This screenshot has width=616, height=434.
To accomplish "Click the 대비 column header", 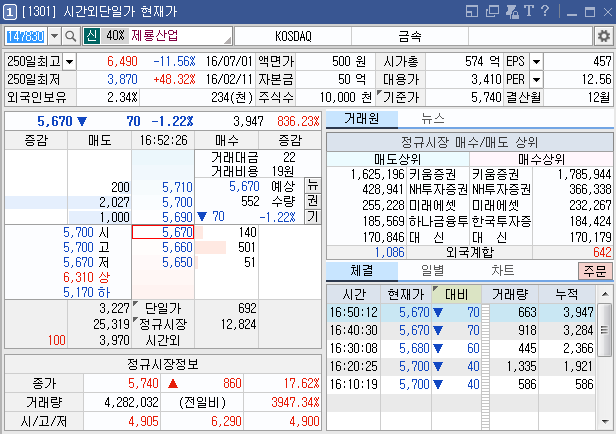I will tap(456, 294).
